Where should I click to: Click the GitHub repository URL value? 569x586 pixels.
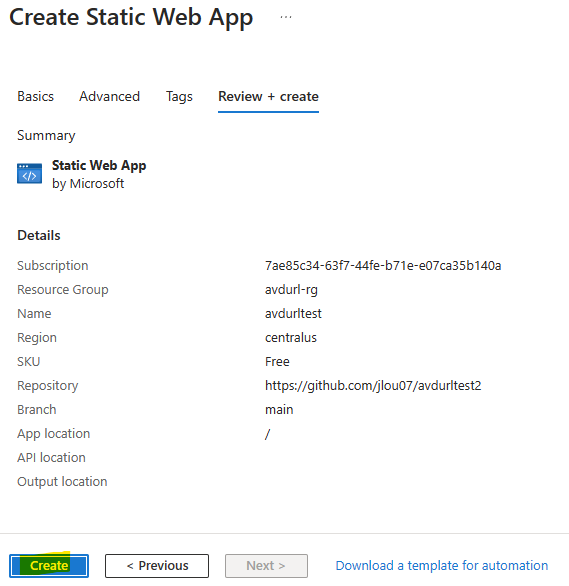tap(373, 385)
